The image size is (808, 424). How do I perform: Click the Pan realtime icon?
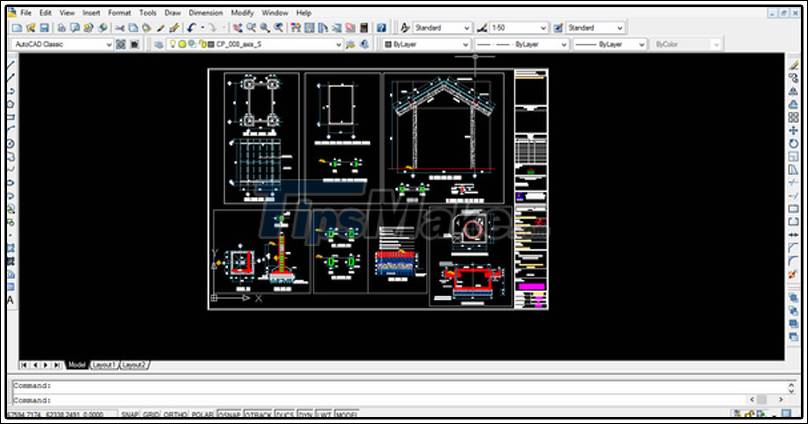click(x=237, y=28)
